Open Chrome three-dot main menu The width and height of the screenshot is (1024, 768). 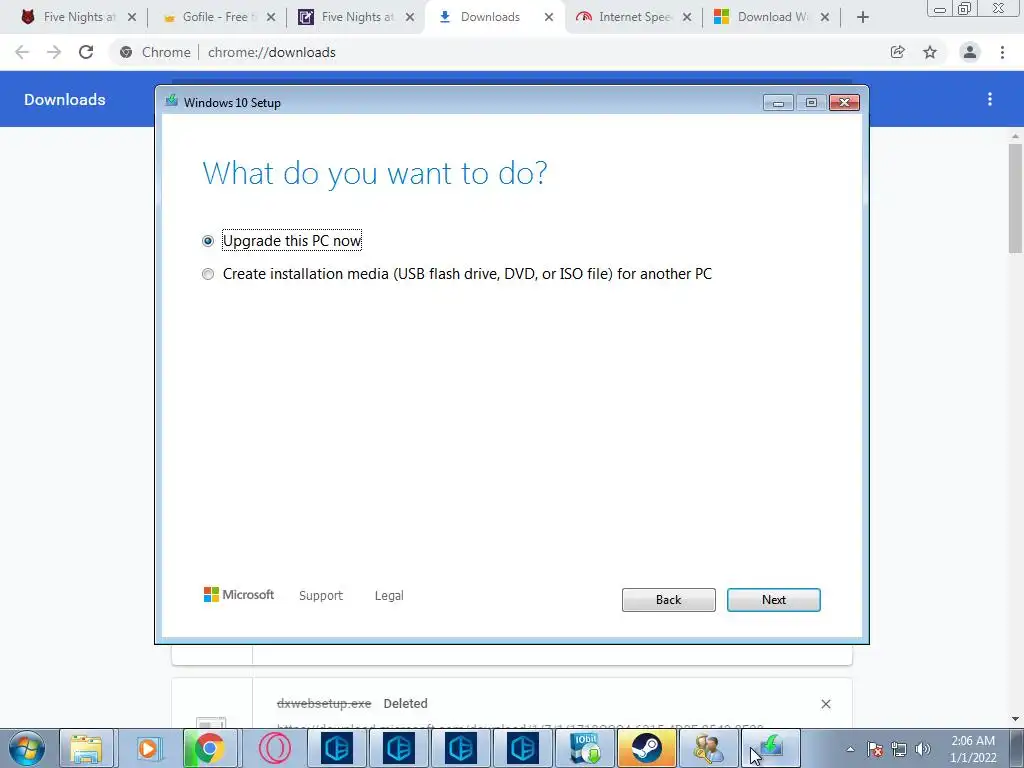pyautogui.click(x=1002, y=52)
